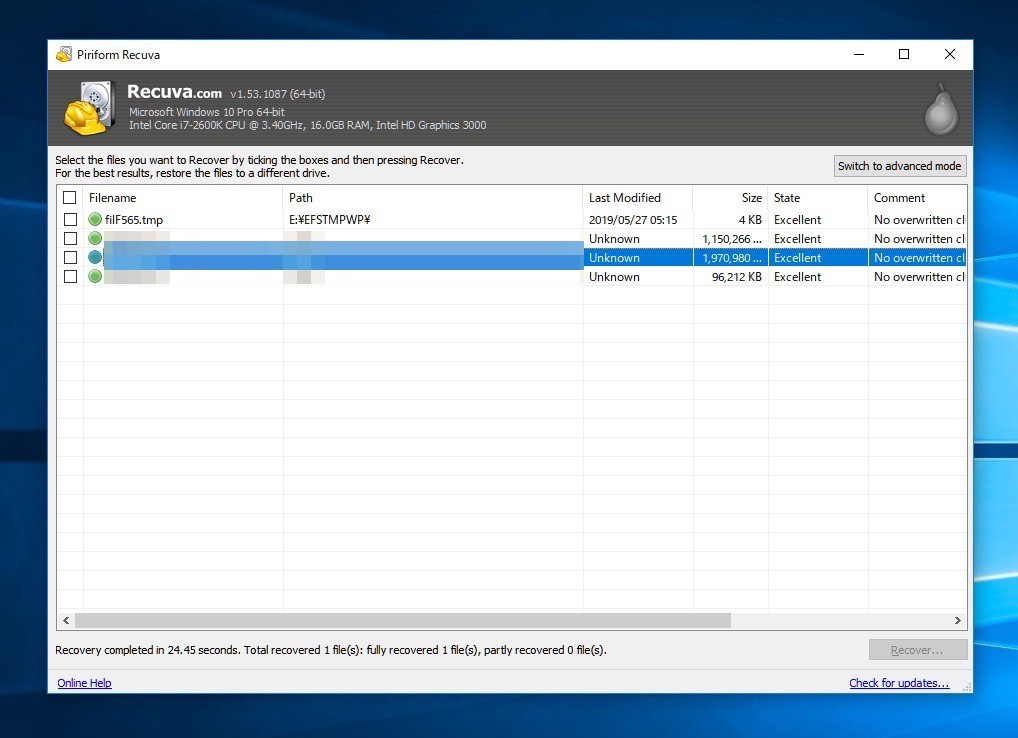Click the Recuva title bar app icon
Screen dimensions: 1018x738
(x=64, y=55)
